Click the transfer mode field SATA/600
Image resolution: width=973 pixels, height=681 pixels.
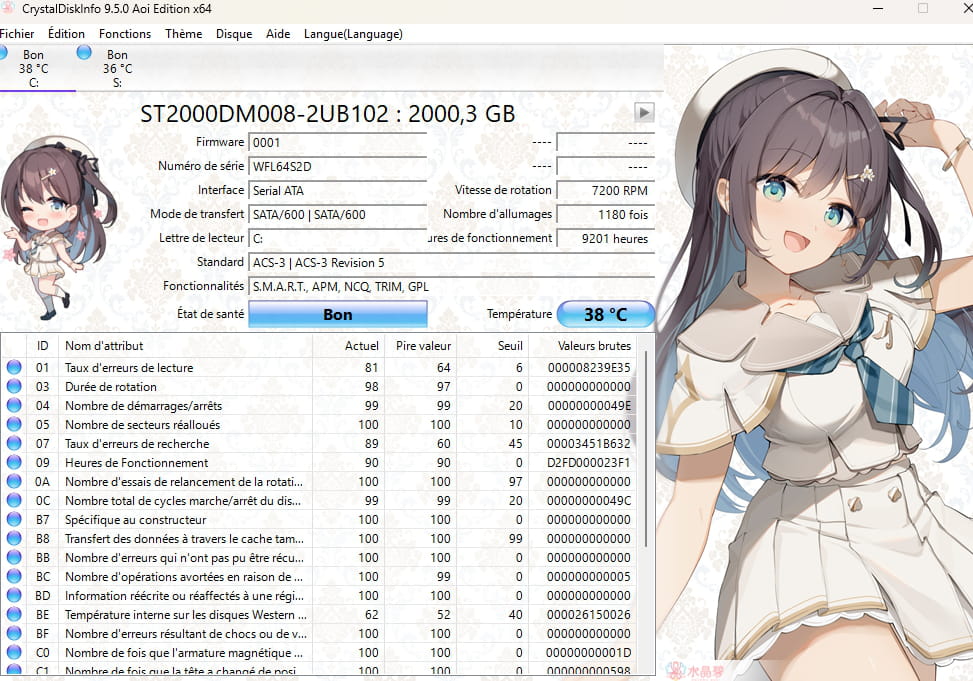(338, 215)
